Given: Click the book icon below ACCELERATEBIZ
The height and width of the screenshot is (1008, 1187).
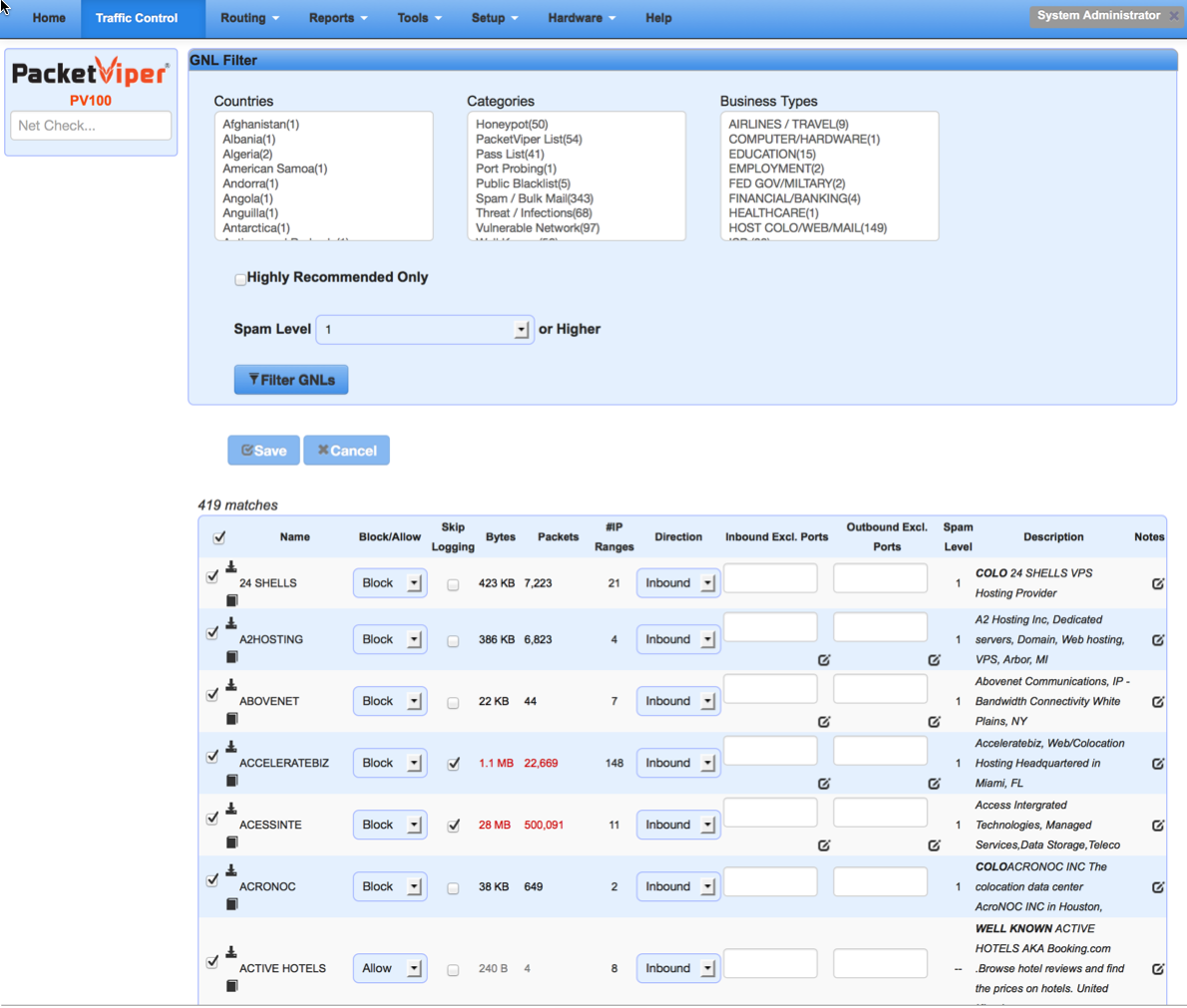Looking at the screenshot, I should pos(232,781).
